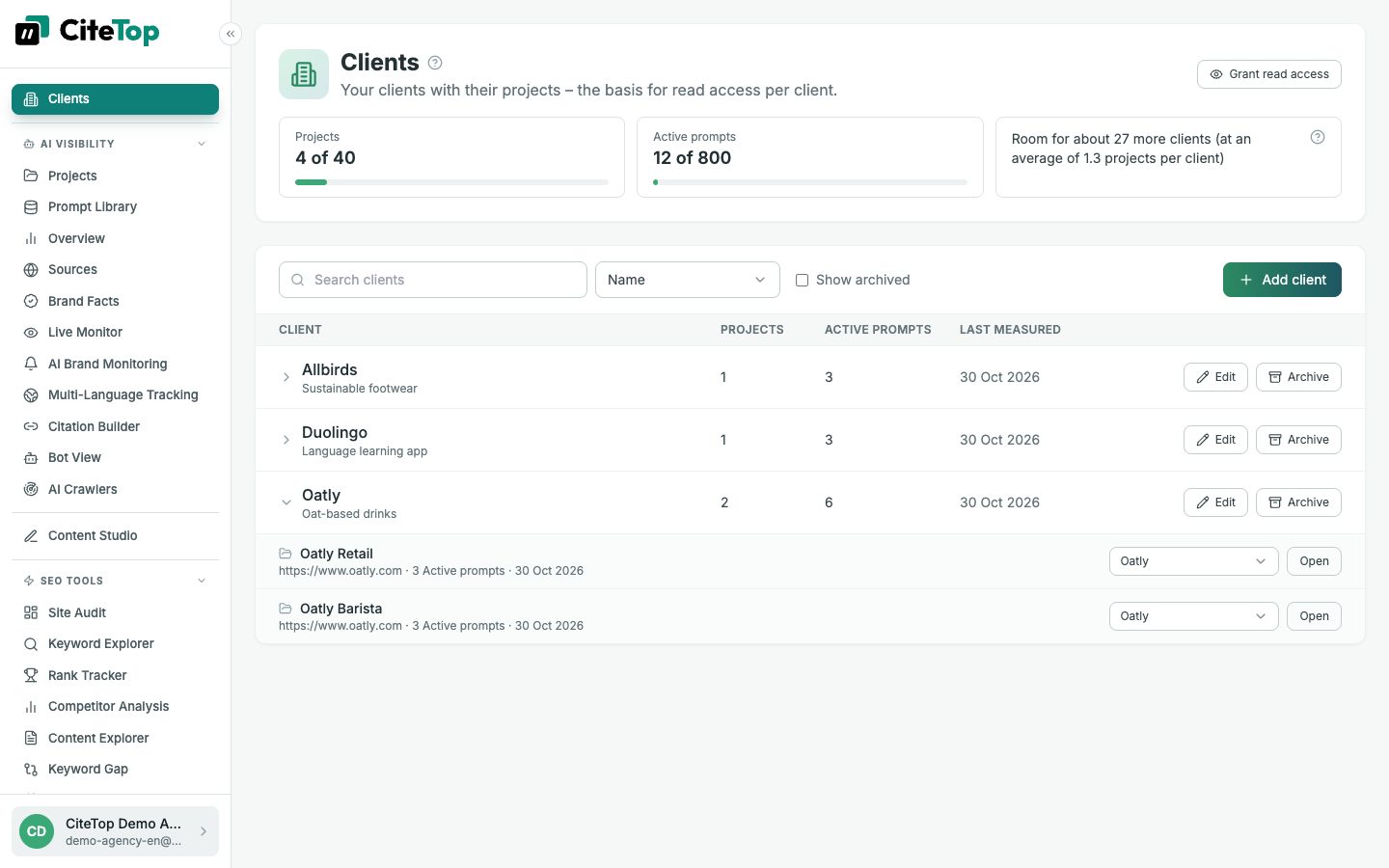Collapse the Oatly client row
This screenshot has height=868, width=1389.
(x=286, y=502)
